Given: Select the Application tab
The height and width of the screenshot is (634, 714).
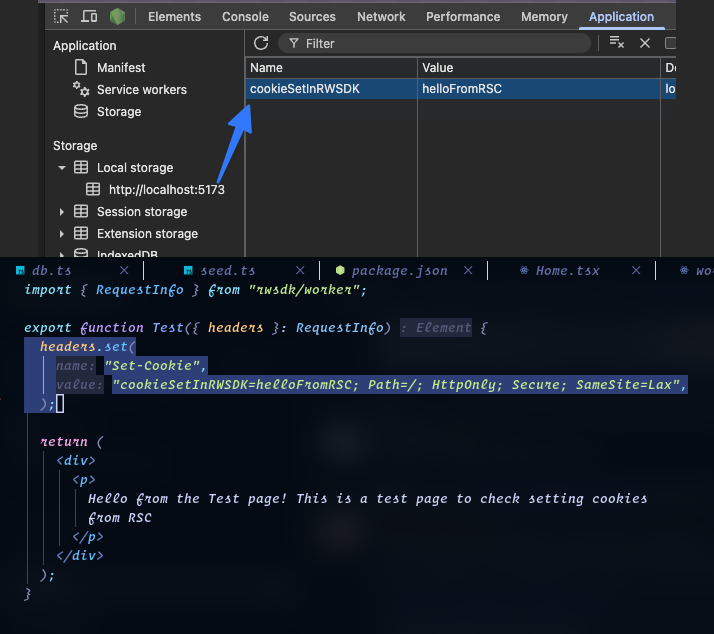Looking at the screenshot, I should coord(622,17).
